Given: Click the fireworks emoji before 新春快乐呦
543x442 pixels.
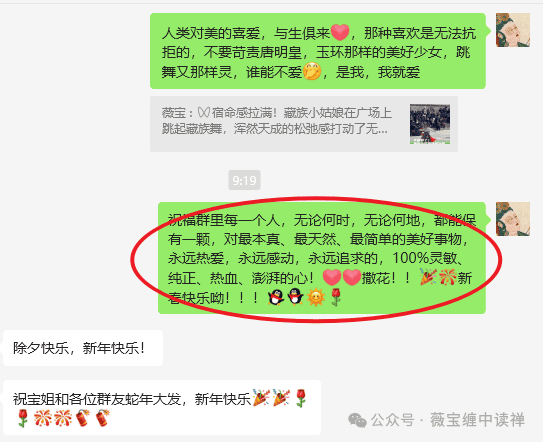Looking at the screenshot, I should click(447, 277).
